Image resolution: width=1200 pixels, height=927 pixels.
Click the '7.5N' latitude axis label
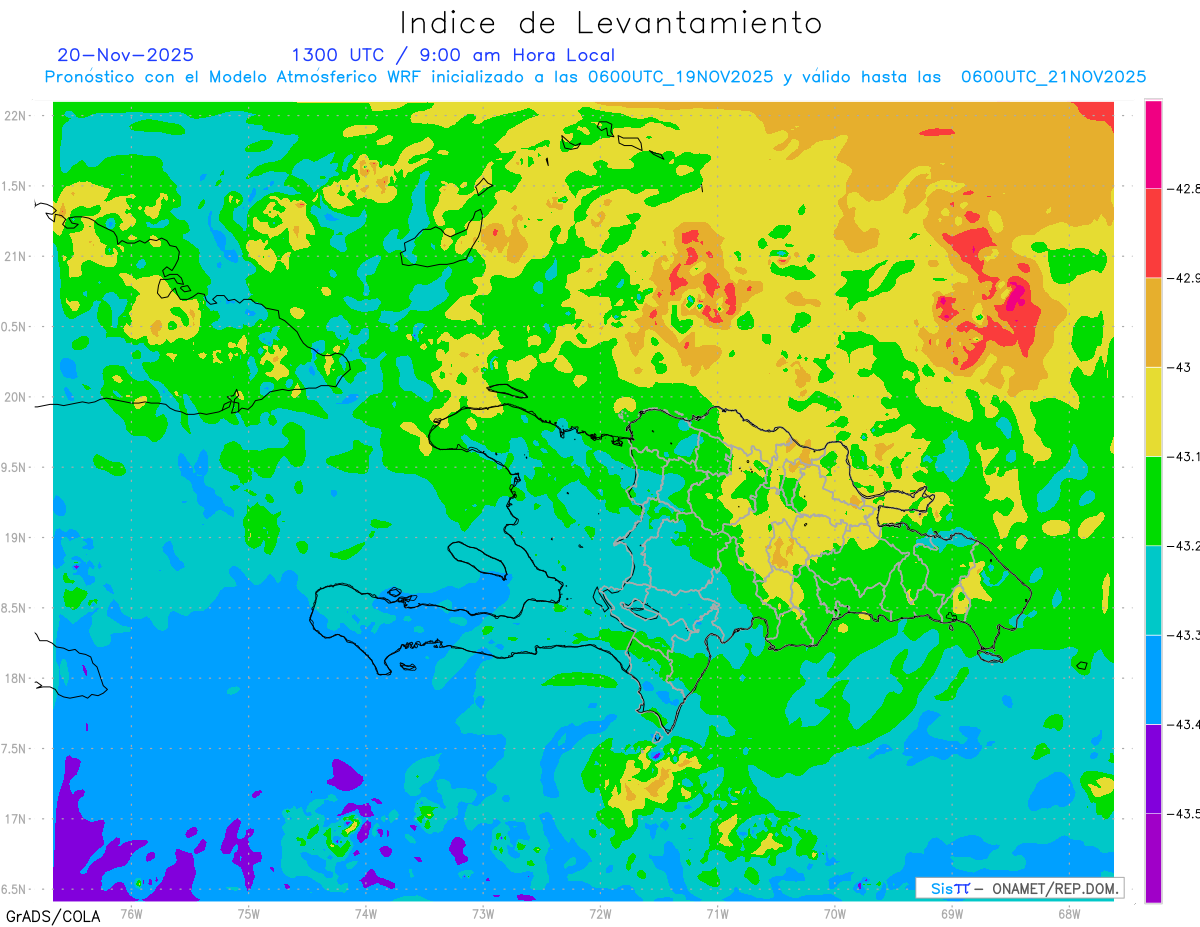(15, 749)
